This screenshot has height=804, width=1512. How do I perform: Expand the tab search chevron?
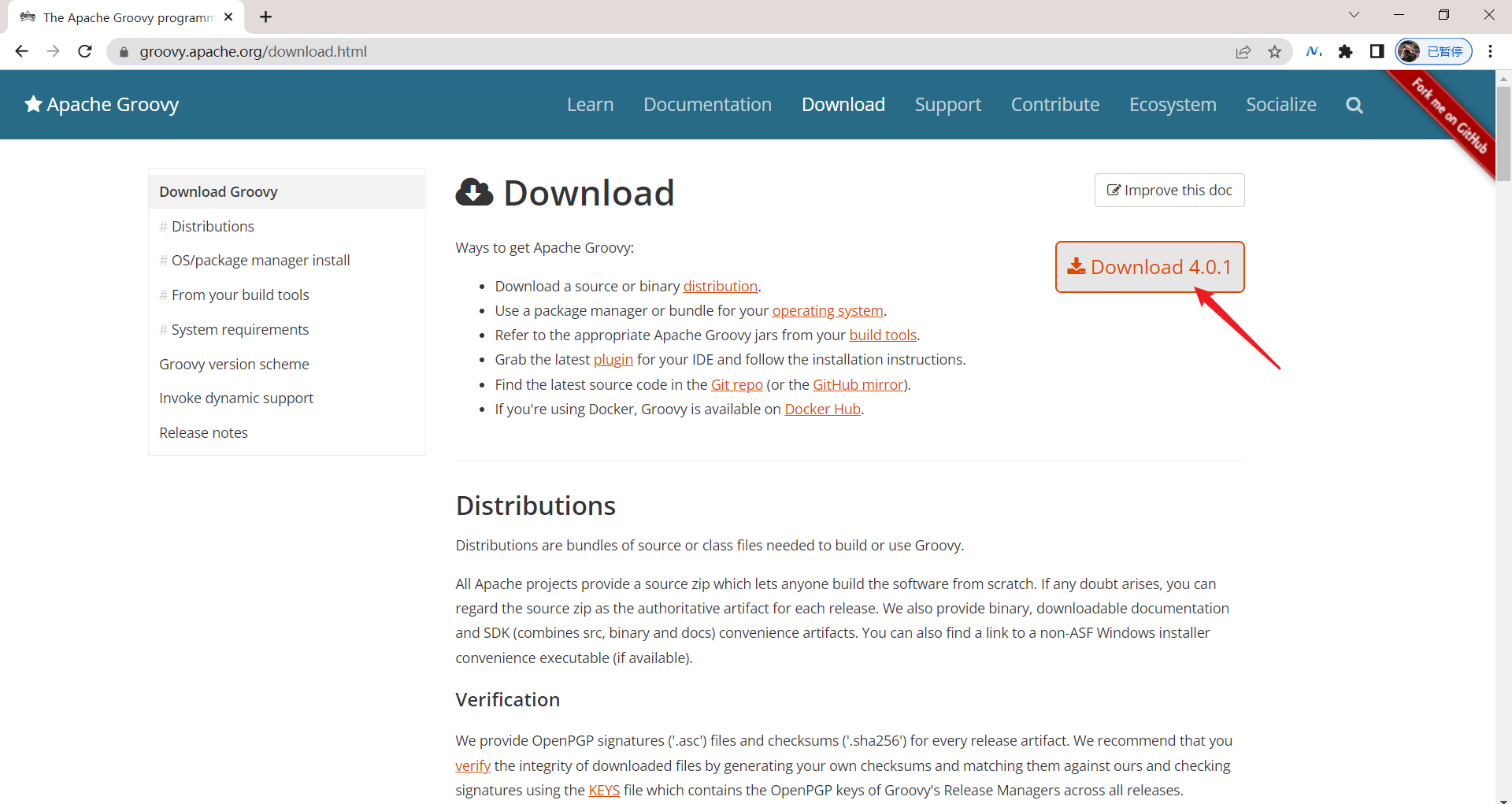pos(1354,15)
